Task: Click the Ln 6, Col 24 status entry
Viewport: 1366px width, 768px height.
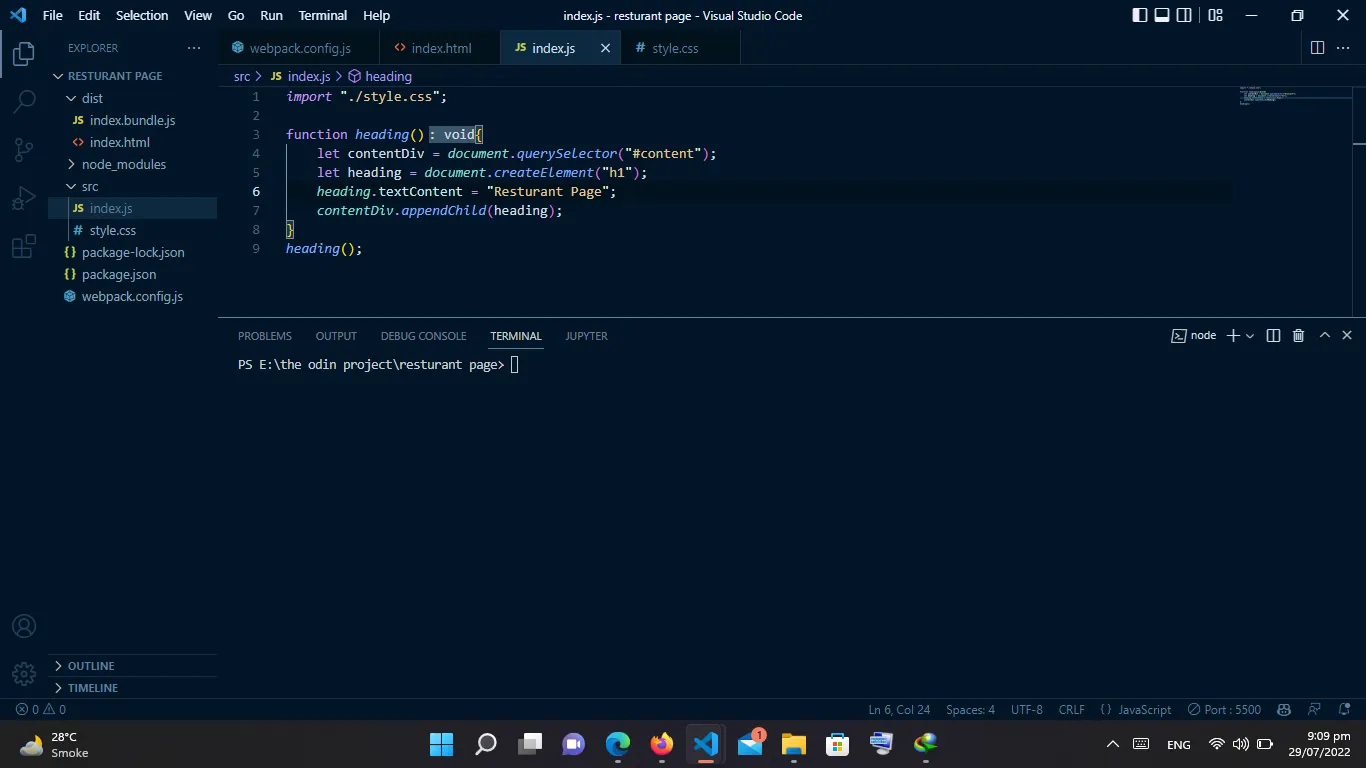Action: [899, 709]
